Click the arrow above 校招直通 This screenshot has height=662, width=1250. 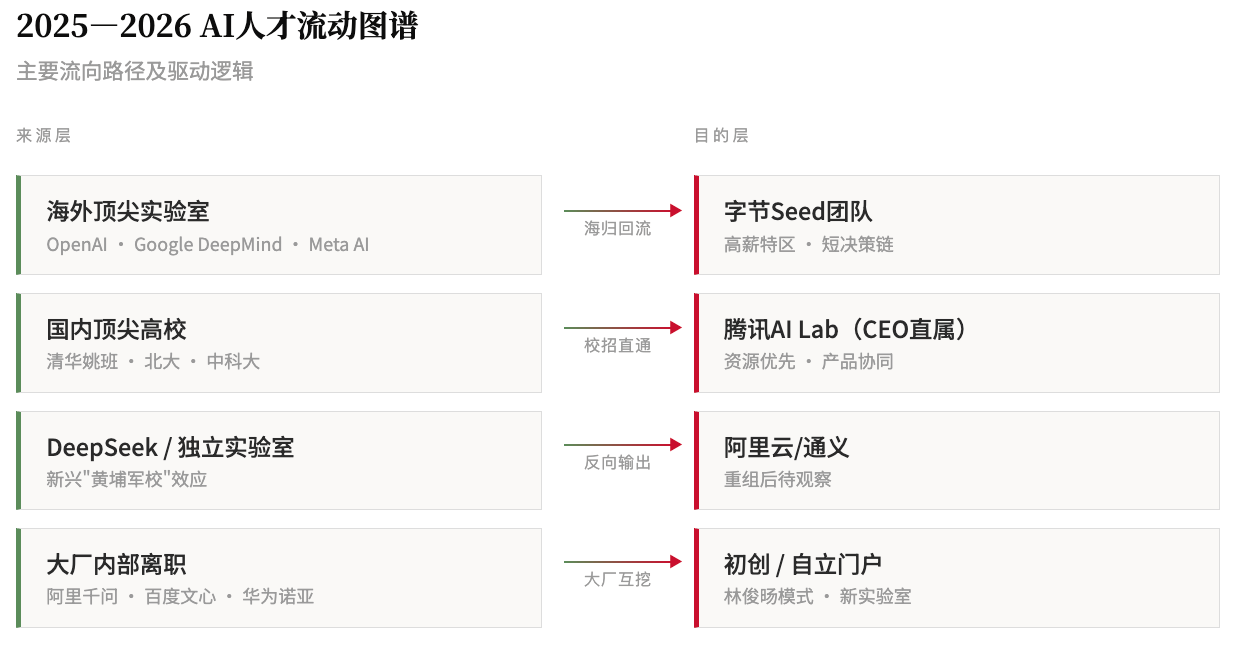622,328
